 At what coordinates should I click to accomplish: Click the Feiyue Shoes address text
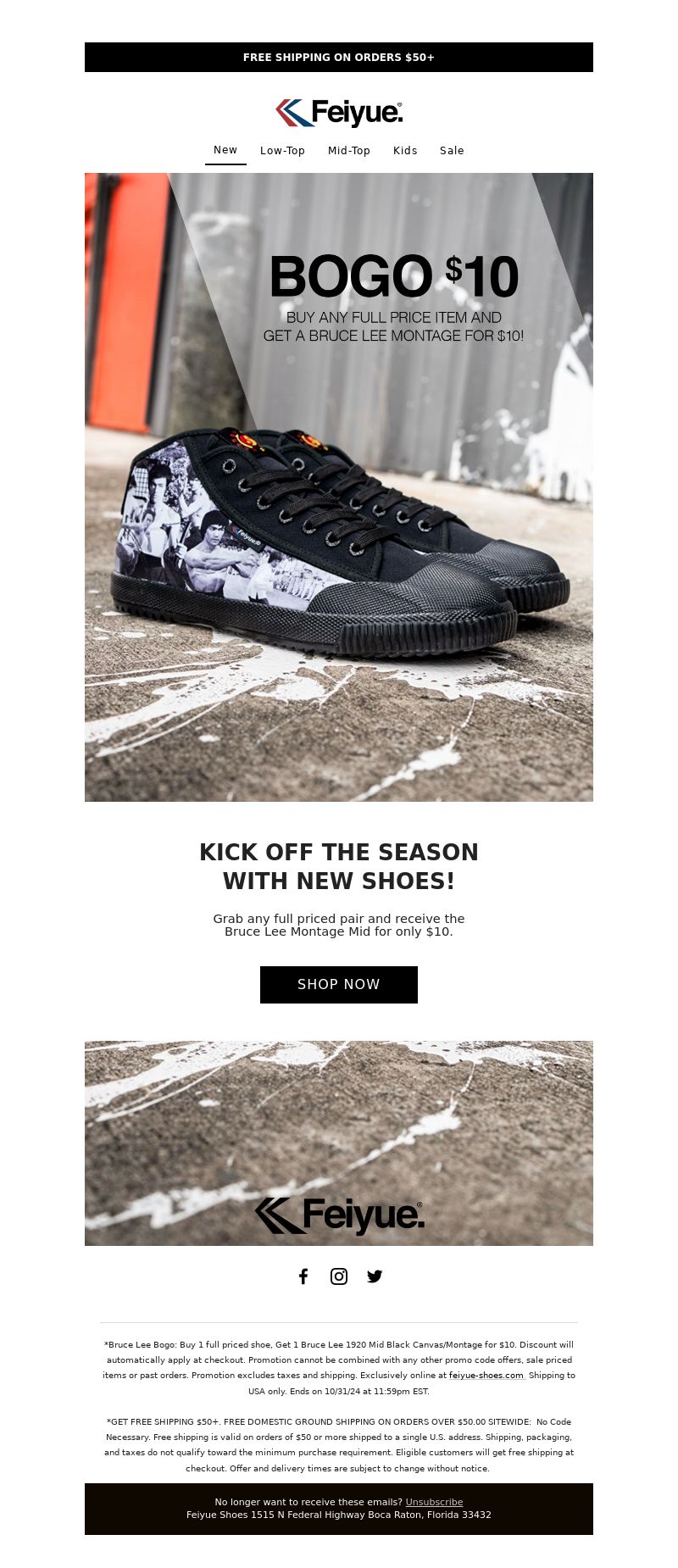coord(339,1515)
